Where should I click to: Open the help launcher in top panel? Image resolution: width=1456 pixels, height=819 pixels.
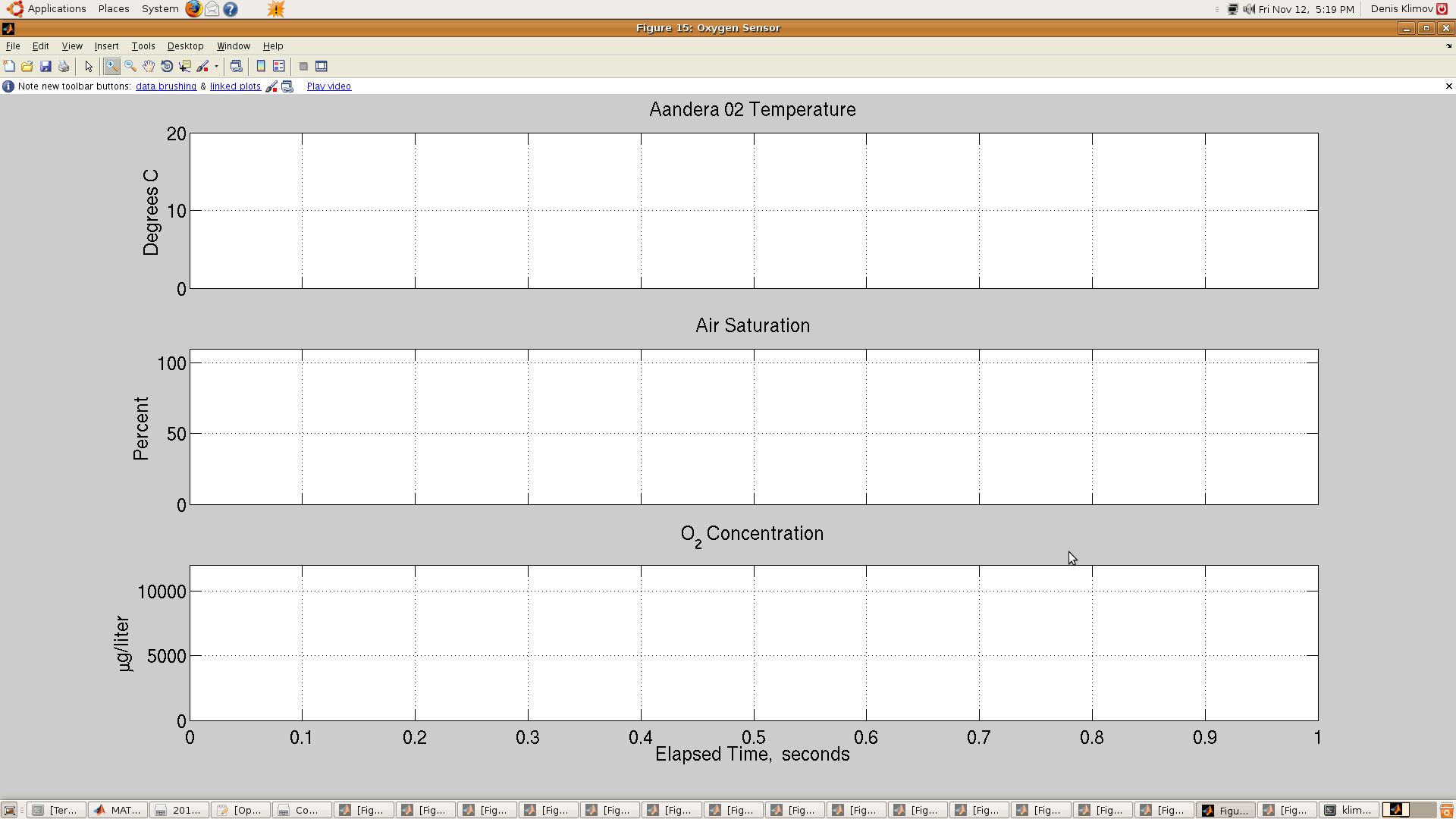[231, 9]
